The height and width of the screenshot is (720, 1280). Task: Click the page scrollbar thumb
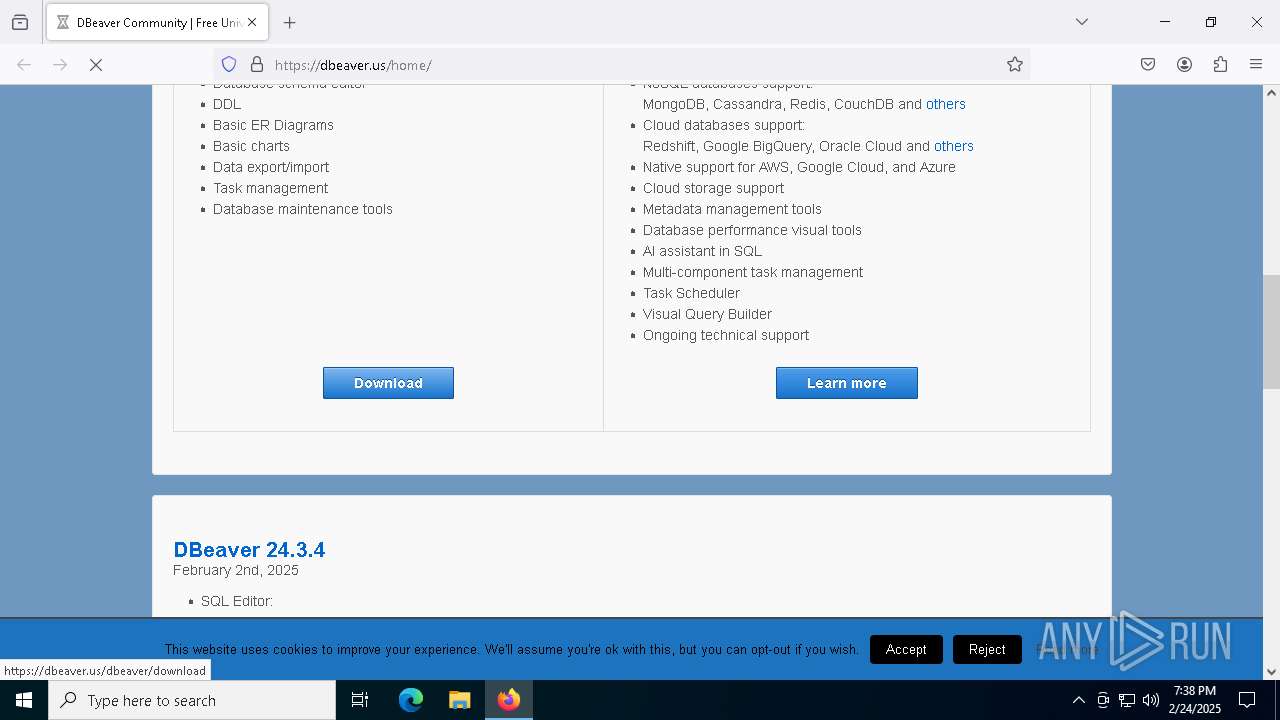pyautogui.click(x=1271, y=331)
